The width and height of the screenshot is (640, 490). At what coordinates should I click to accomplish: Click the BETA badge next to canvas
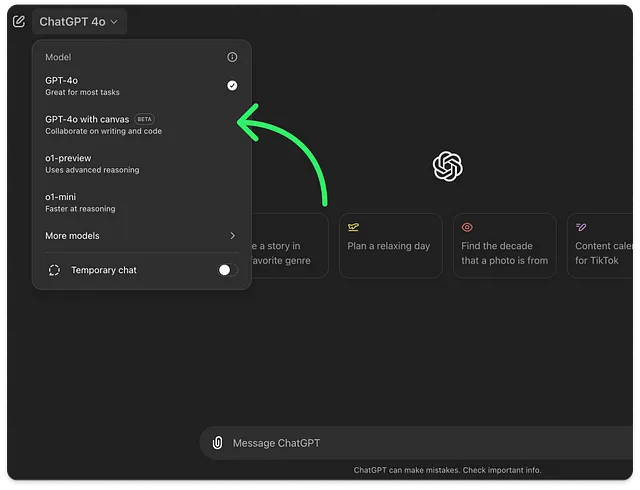tap(144, 119)
